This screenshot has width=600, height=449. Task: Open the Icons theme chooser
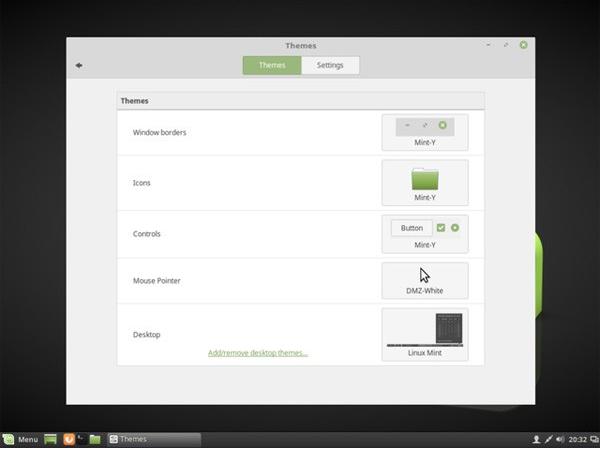click(x=424, y=183)
